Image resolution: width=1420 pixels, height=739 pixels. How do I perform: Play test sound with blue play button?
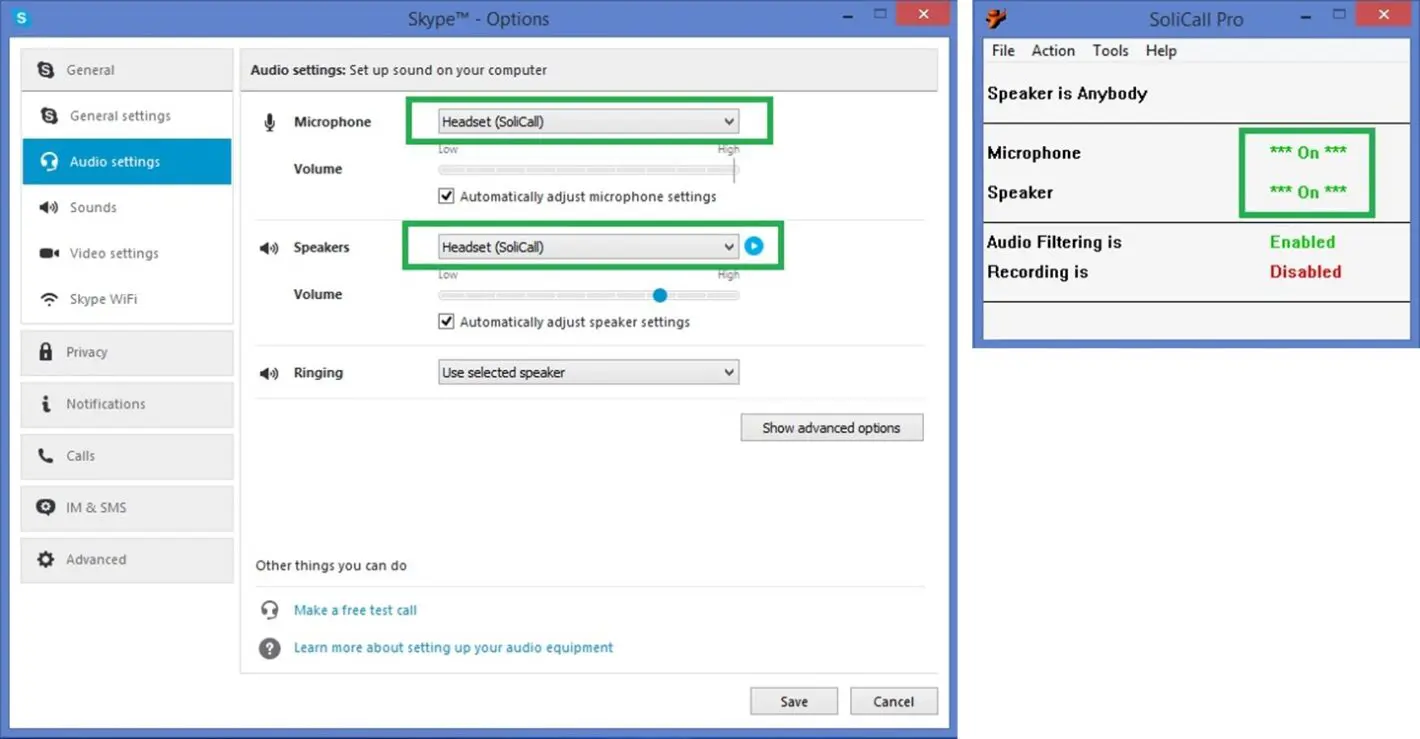click(754, 246)
